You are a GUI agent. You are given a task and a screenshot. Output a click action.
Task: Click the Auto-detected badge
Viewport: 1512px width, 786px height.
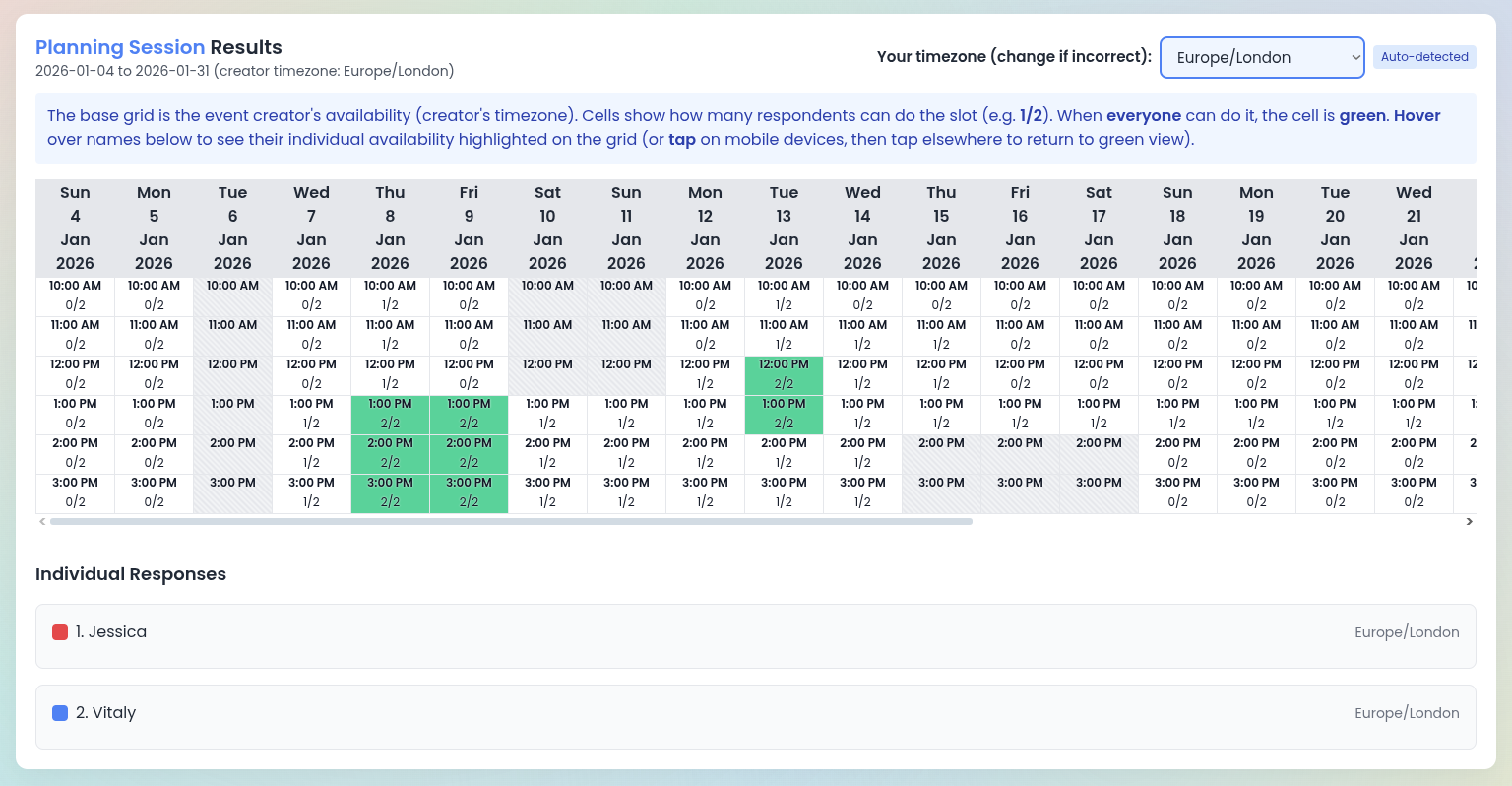click(1424, 57)
